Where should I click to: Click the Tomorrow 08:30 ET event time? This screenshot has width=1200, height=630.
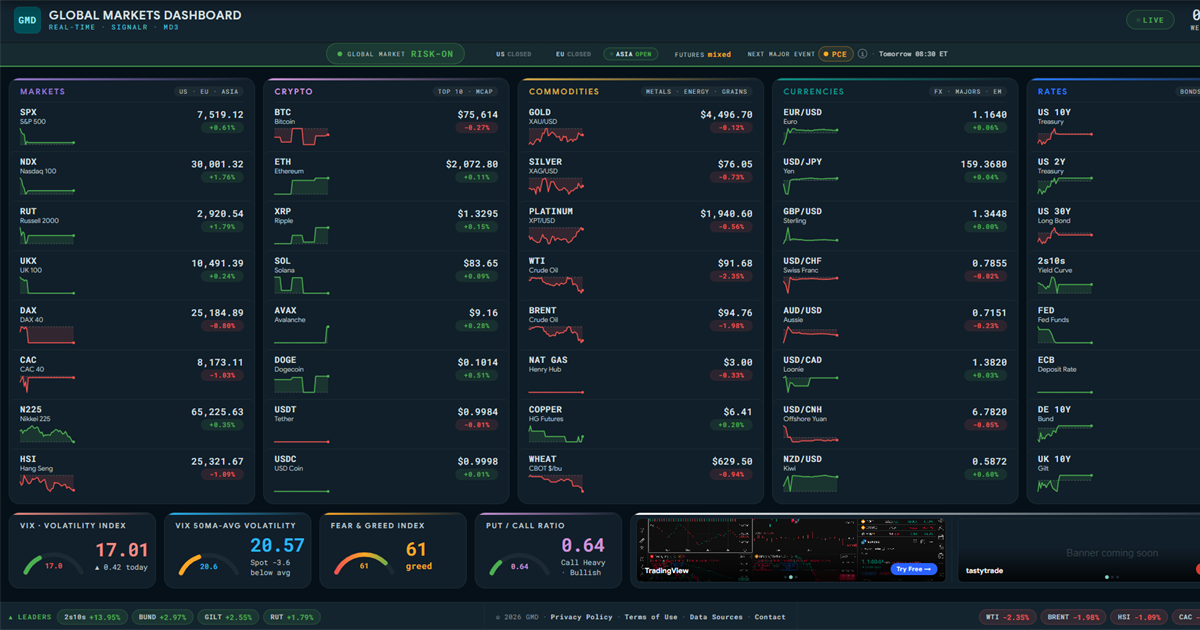coord(913,54)
